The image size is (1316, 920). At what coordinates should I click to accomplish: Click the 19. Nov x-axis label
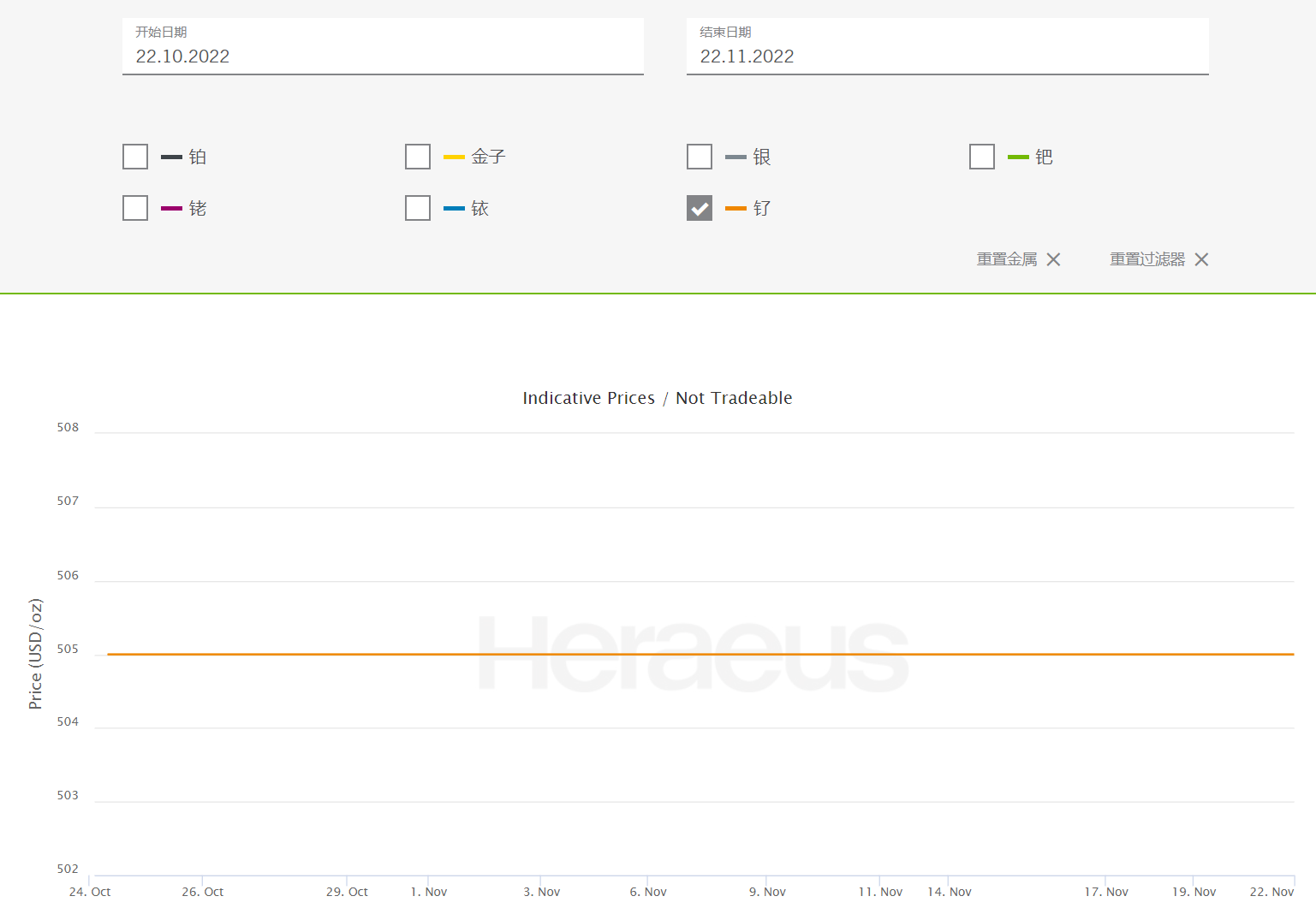tap(1194, 892)
